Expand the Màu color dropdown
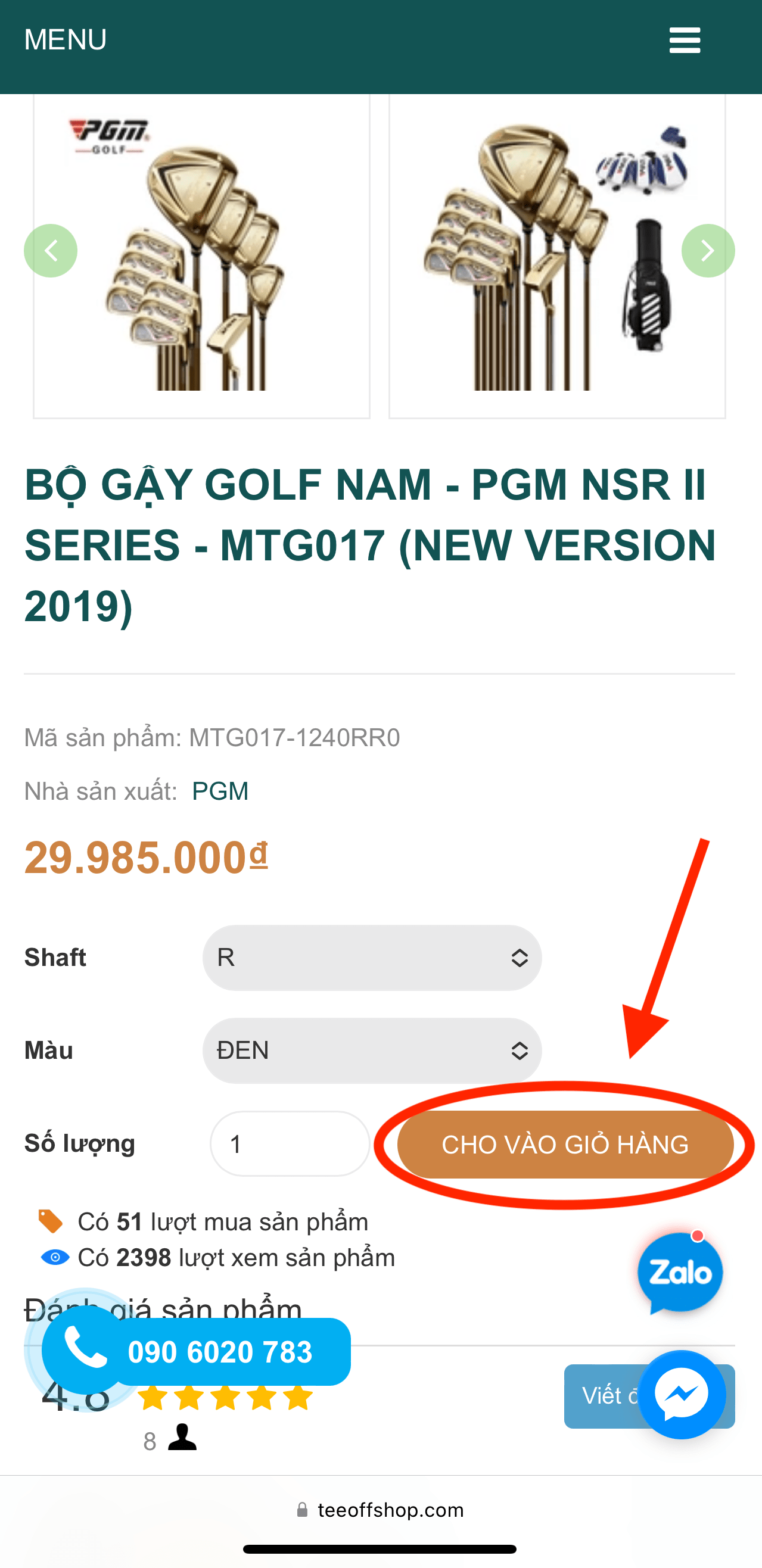 [x=372, y=1050]
